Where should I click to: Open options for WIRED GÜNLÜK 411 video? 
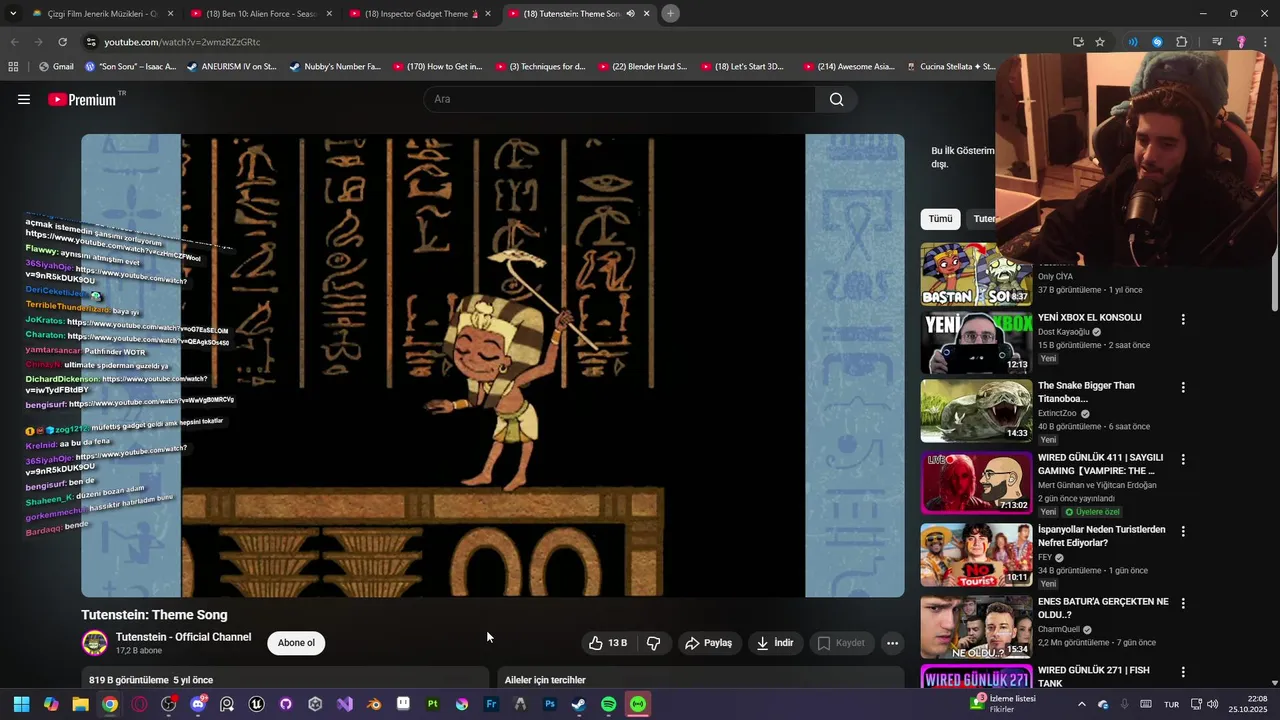click(1183, 460)
